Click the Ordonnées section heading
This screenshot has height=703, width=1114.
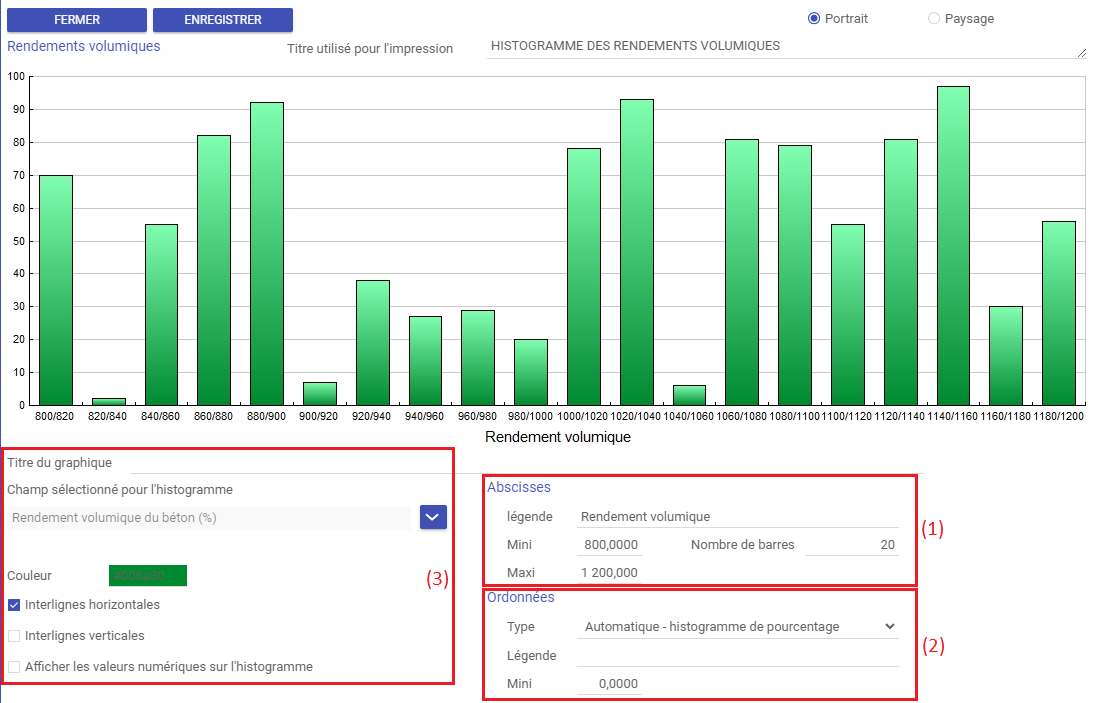tap(521, 597)
